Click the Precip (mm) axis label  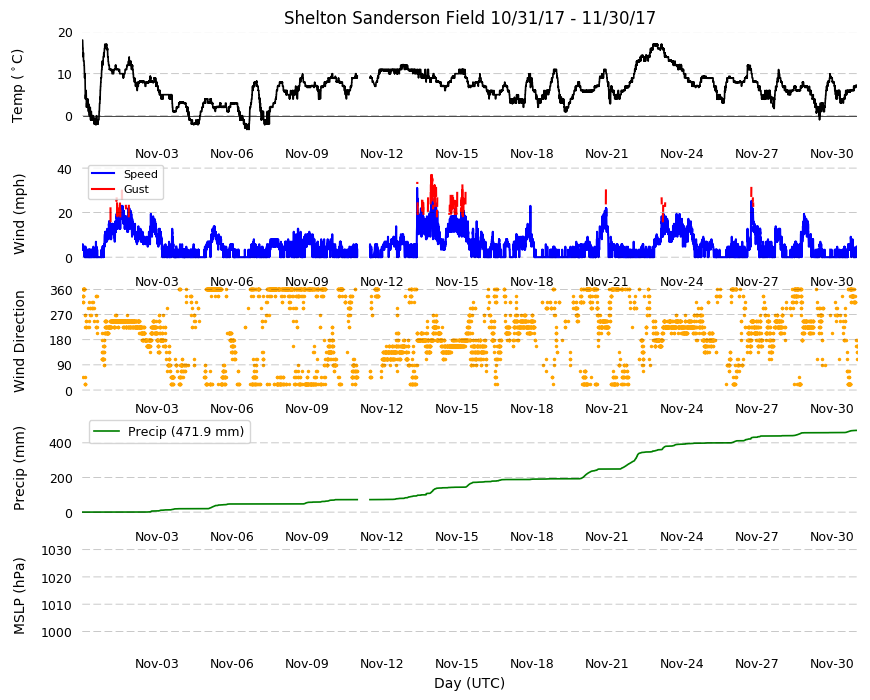pyautogui.click(x=19, y=468)
